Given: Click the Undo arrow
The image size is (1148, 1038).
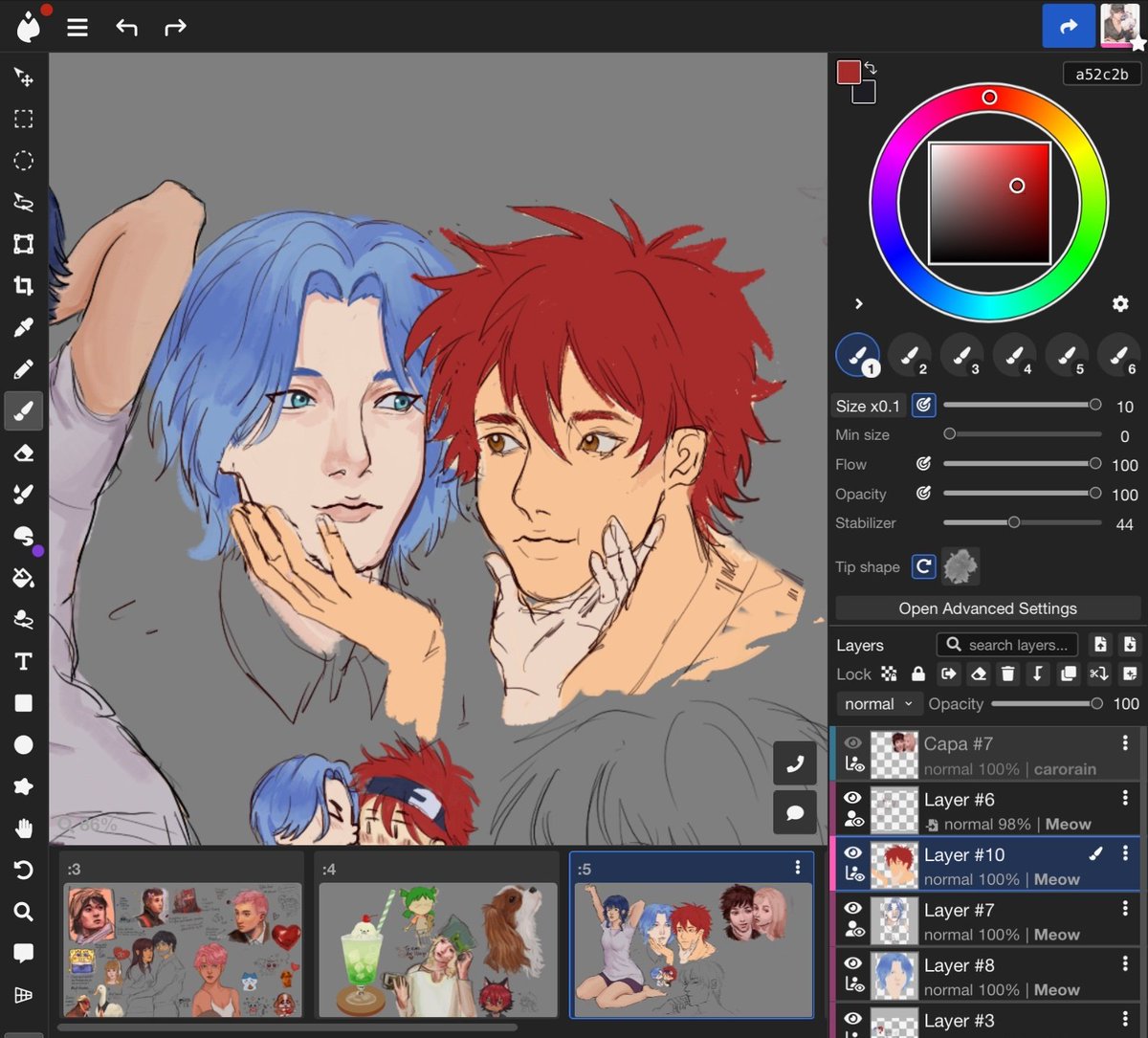Looking at the screenshot, I should point(126,27).
